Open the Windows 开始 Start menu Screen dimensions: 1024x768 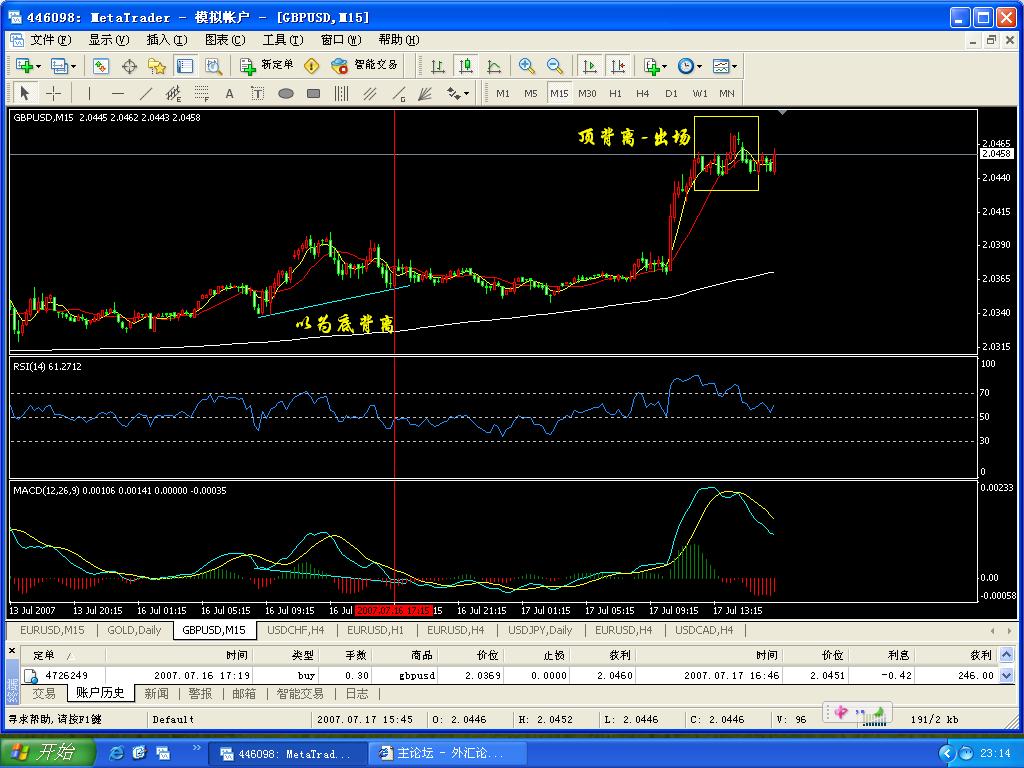pos(48,753)
